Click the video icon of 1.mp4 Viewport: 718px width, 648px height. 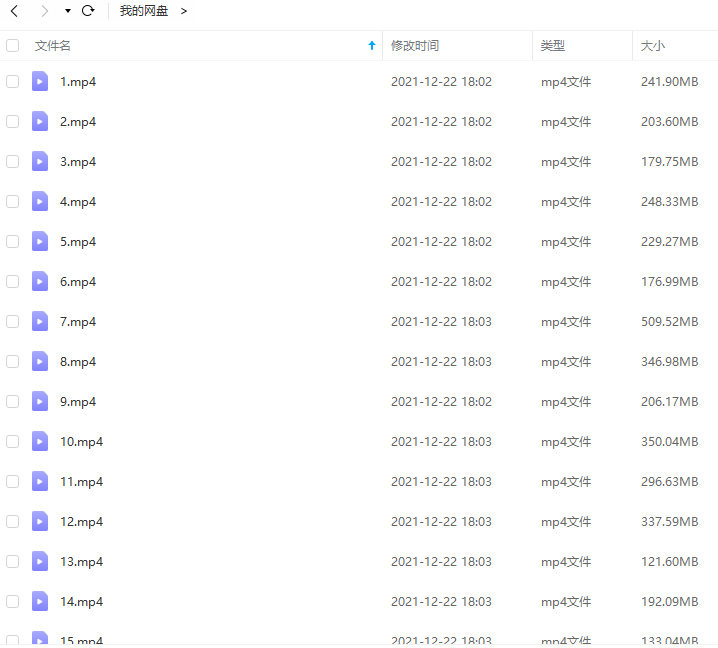(40, 81)
